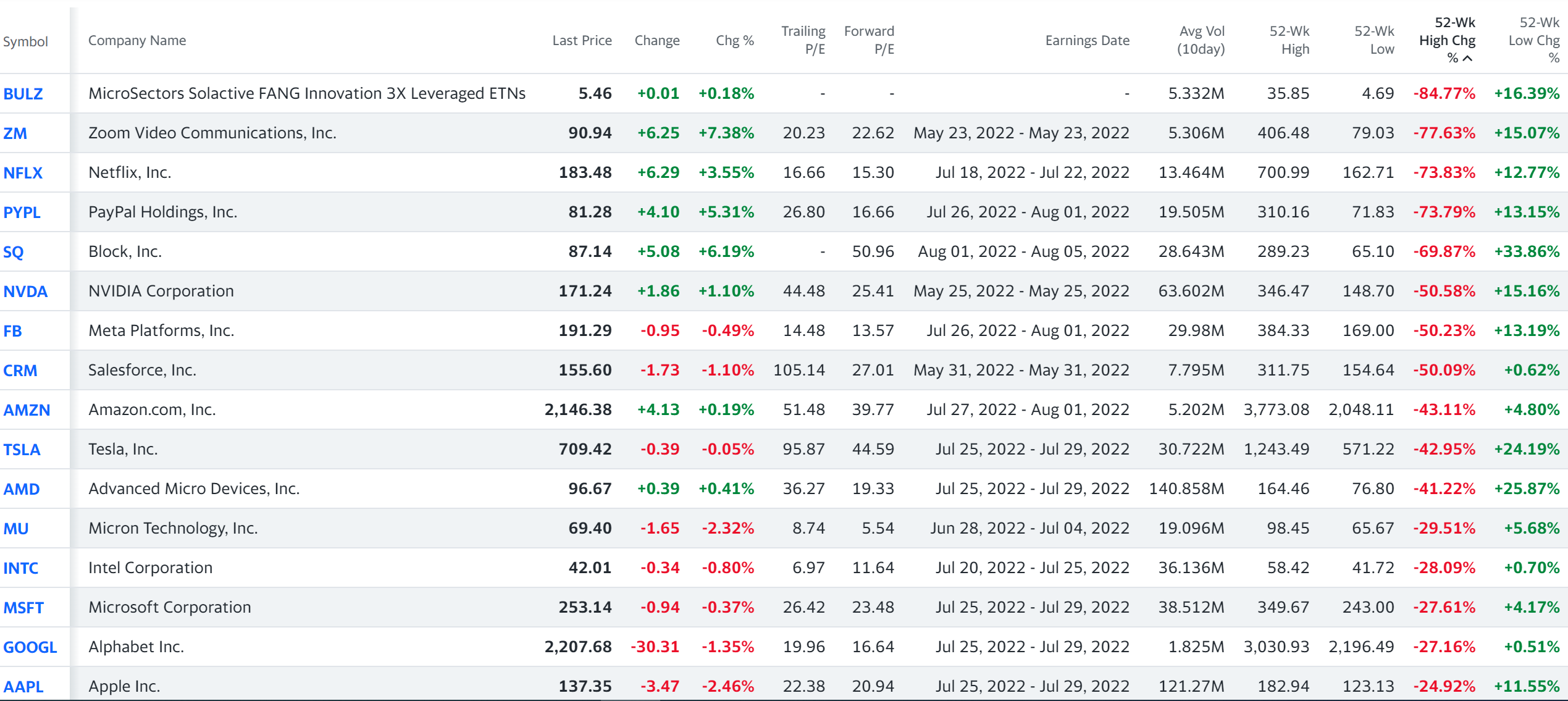Open the NFLX symbol link

23,173
